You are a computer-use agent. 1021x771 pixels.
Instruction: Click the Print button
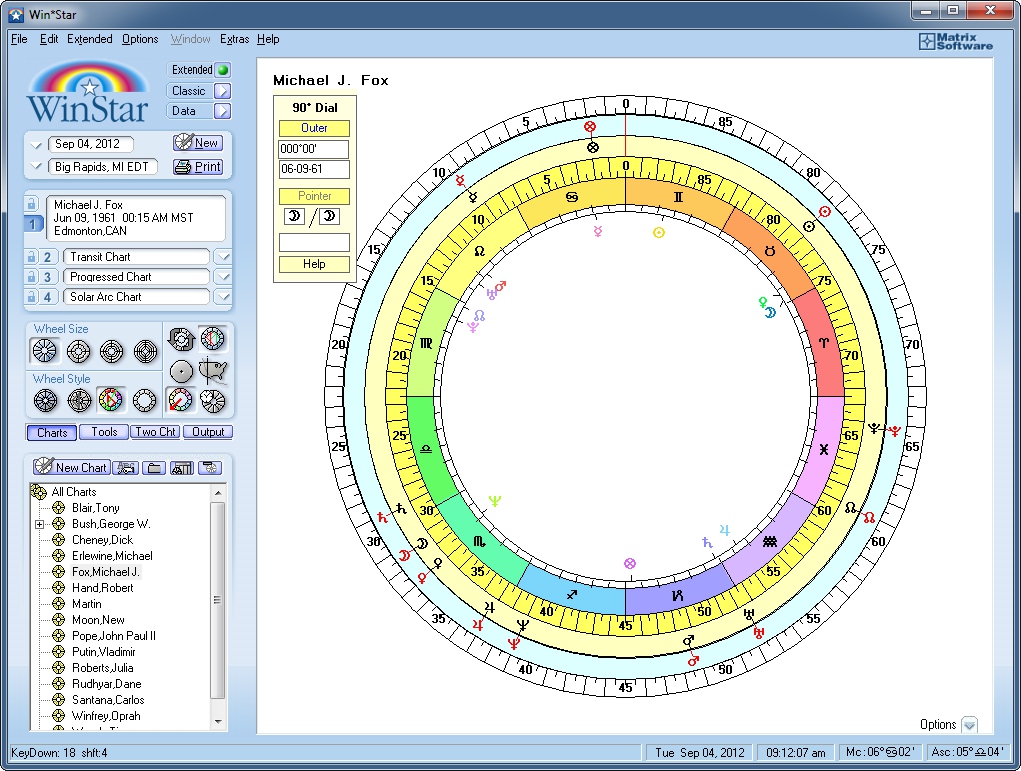(198, 167)
